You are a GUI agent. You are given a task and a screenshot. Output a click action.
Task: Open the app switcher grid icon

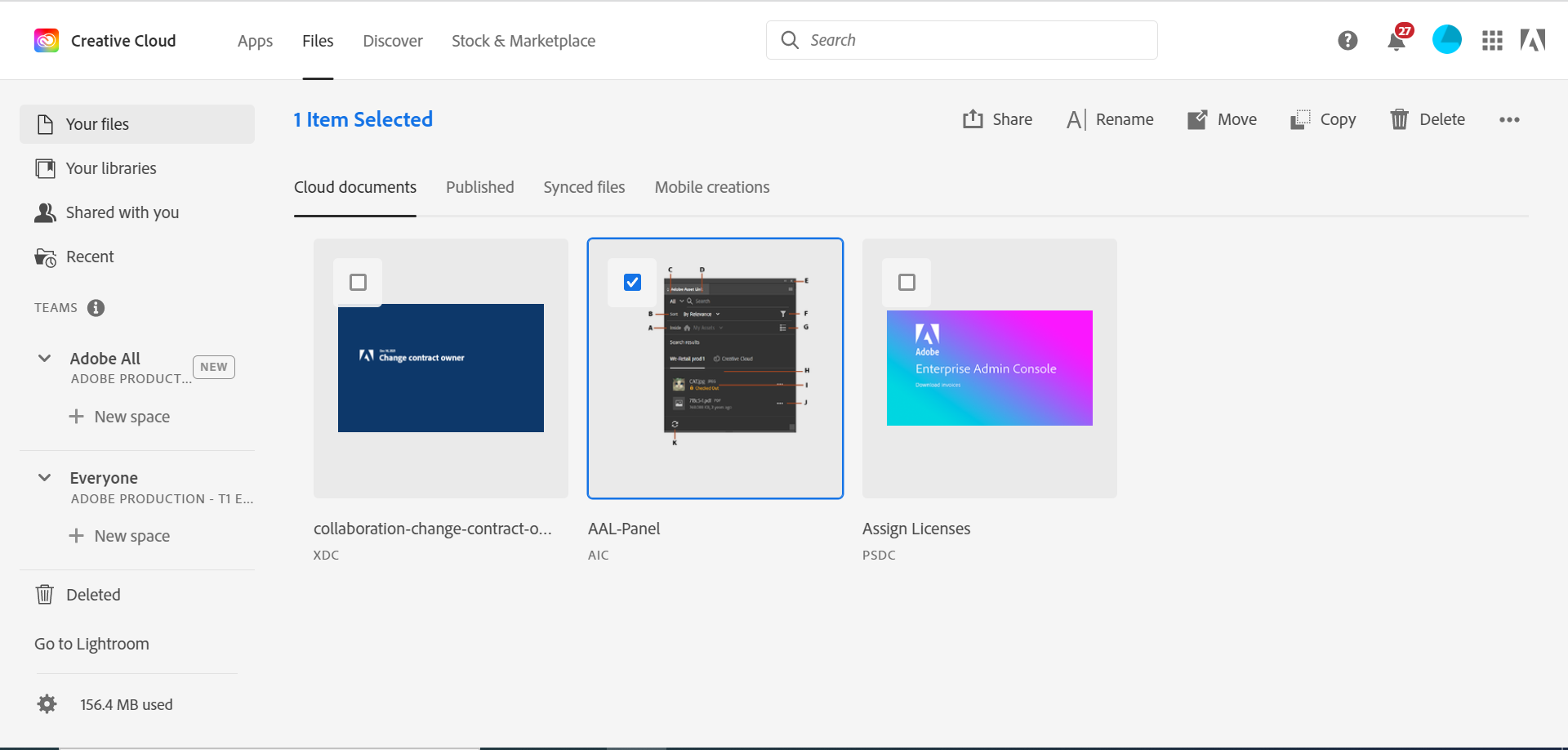pyautogui.click(x=1492, y=41)
